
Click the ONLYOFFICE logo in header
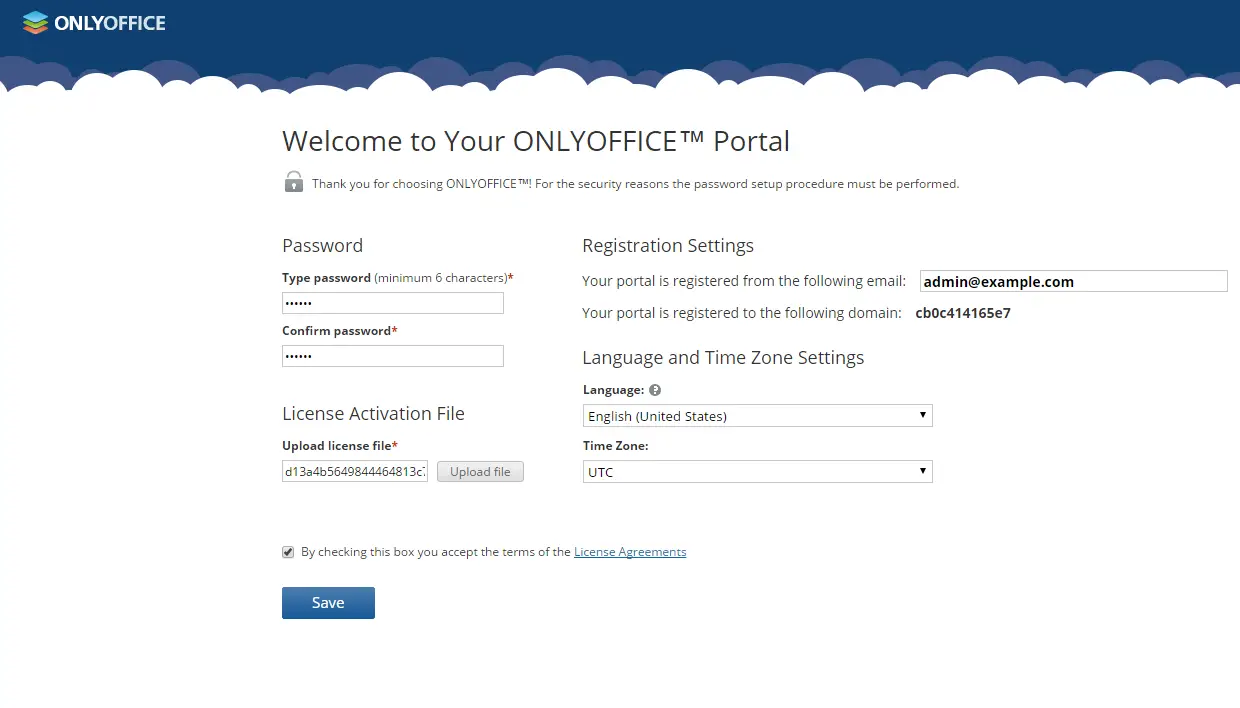[94, 22]
